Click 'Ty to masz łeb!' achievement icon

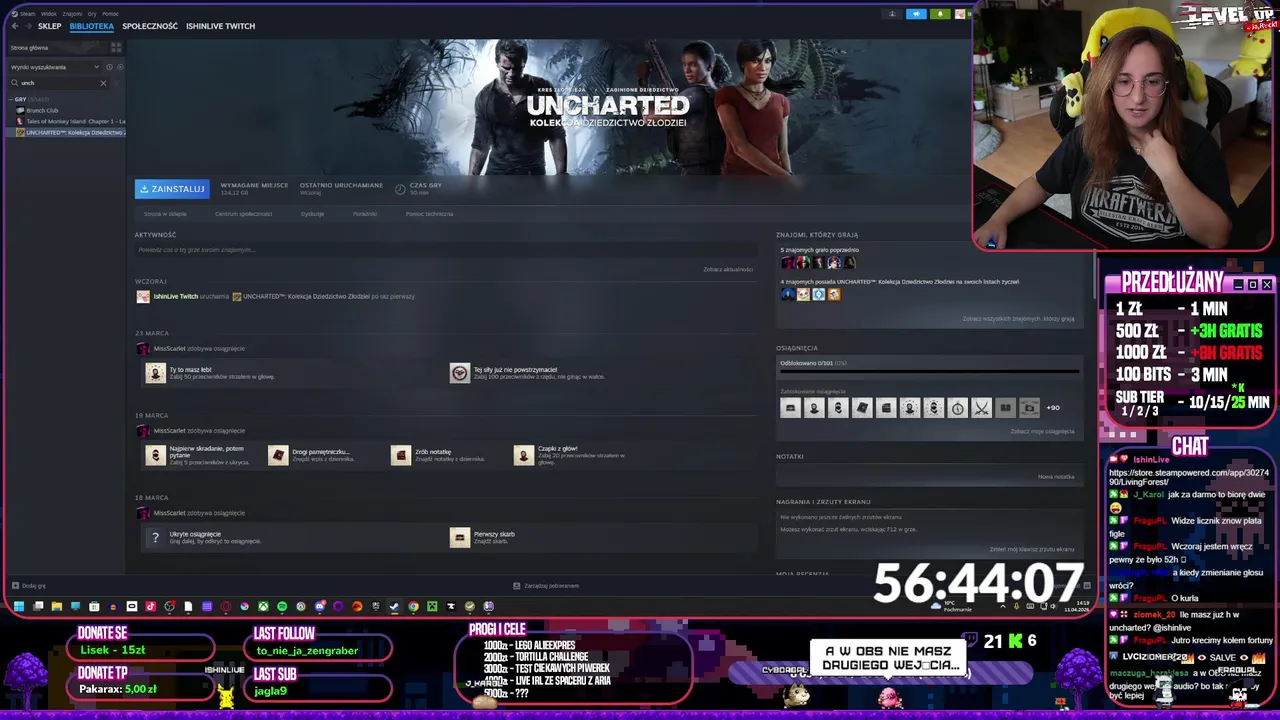[155, 373]
